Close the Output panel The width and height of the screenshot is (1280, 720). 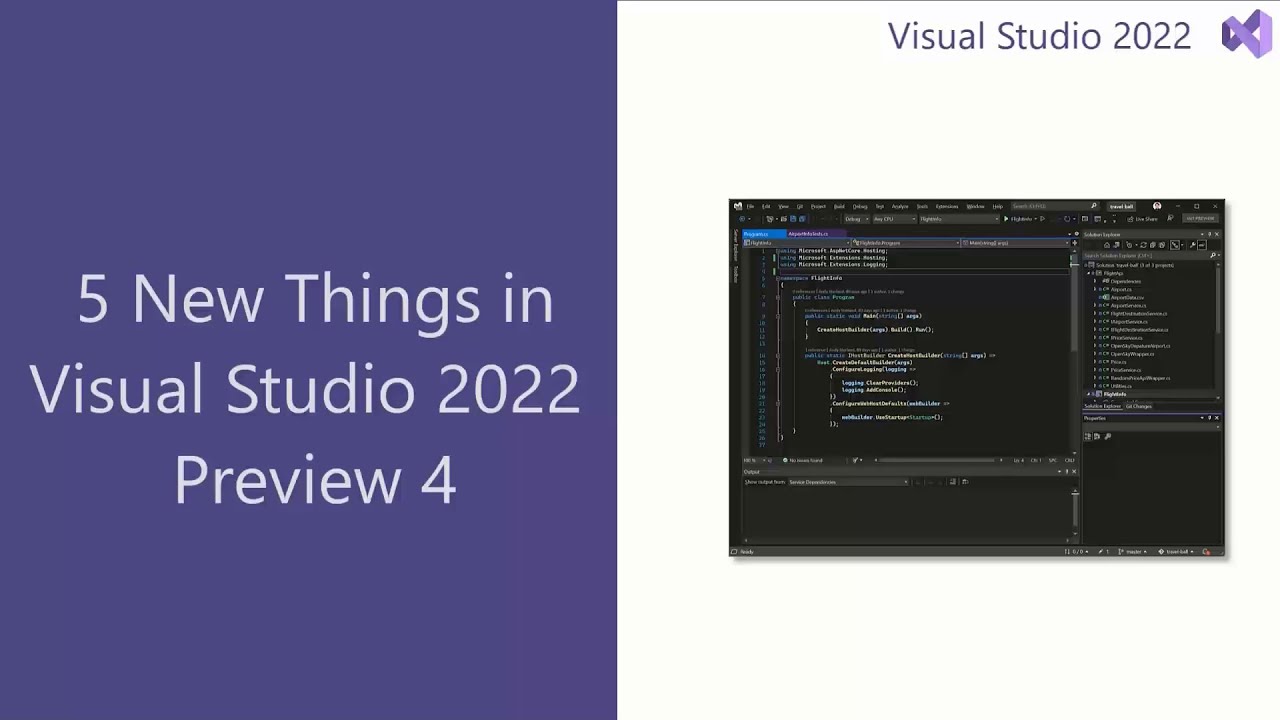[x=1075, y=471]
